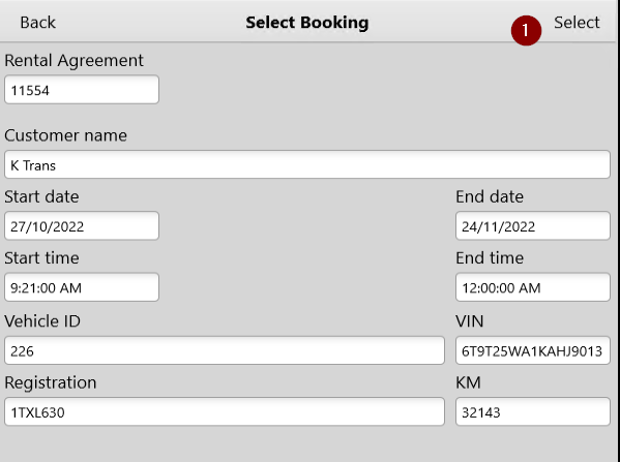Click the Vehicle ID field showing 226
Image resolution: width=620 pixels, height=462 pixels.
pos(224,350)
